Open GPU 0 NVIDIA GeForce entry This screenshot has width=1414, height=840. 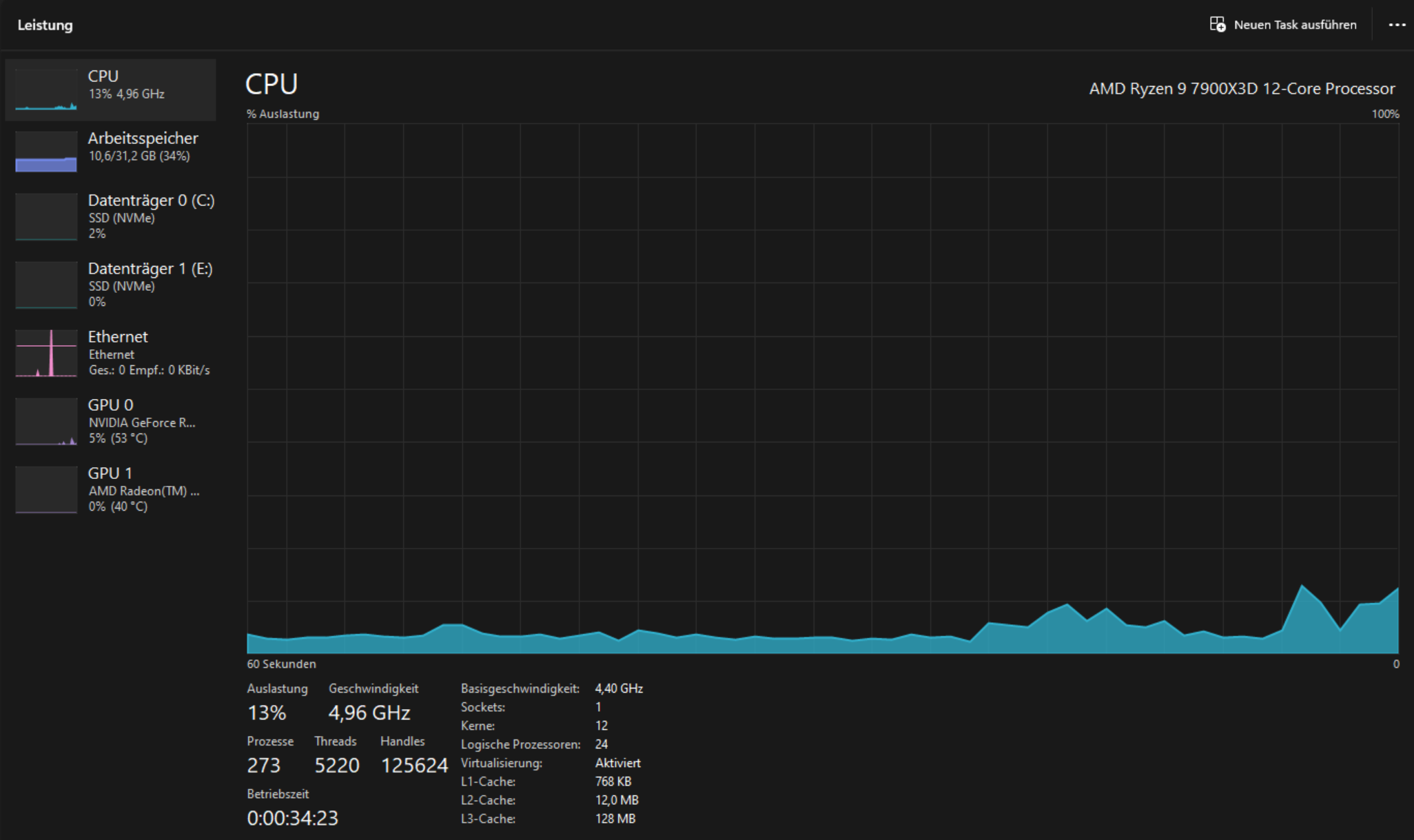coord(141,422)
